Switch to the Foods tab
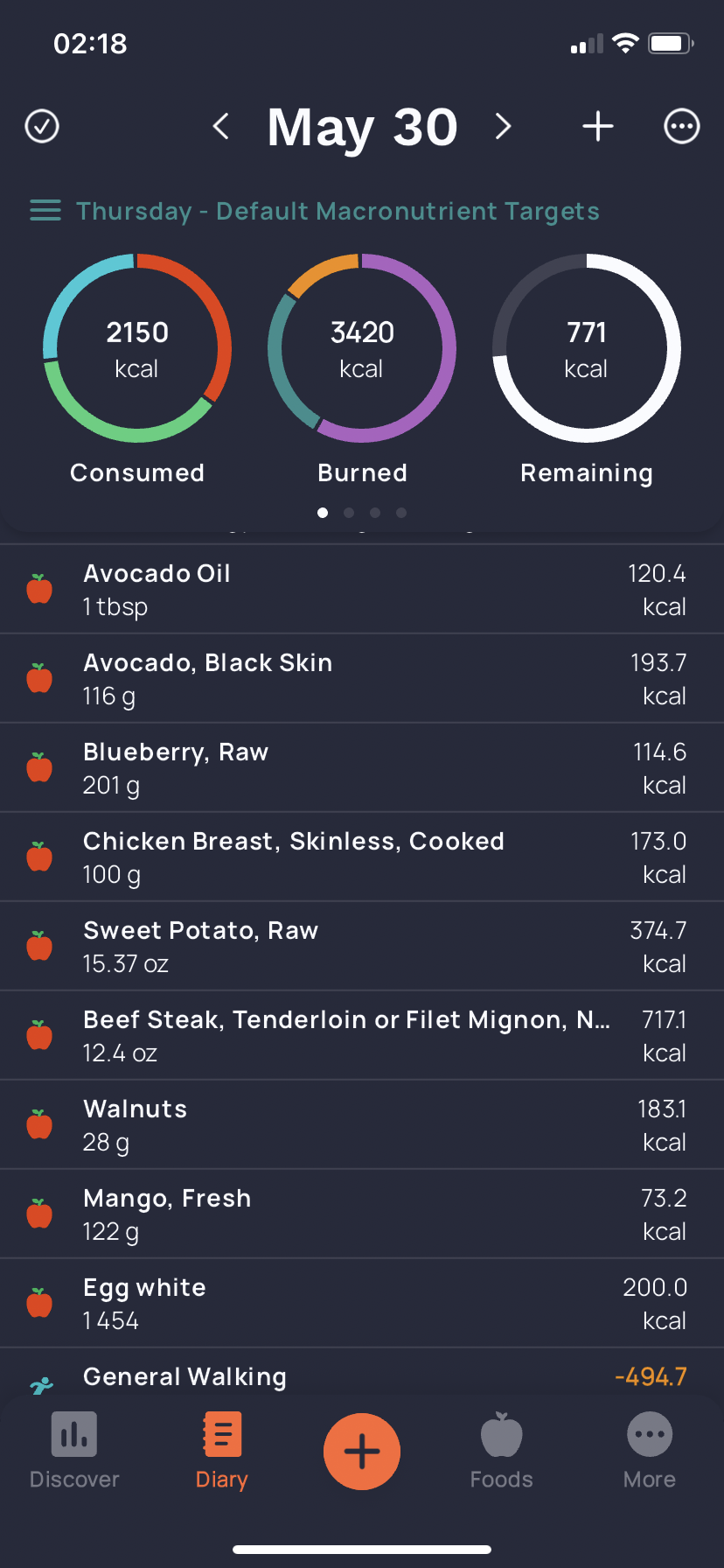Viewport: 724px width, 1568px height. pyautogui.click(x=502, y=1451)
